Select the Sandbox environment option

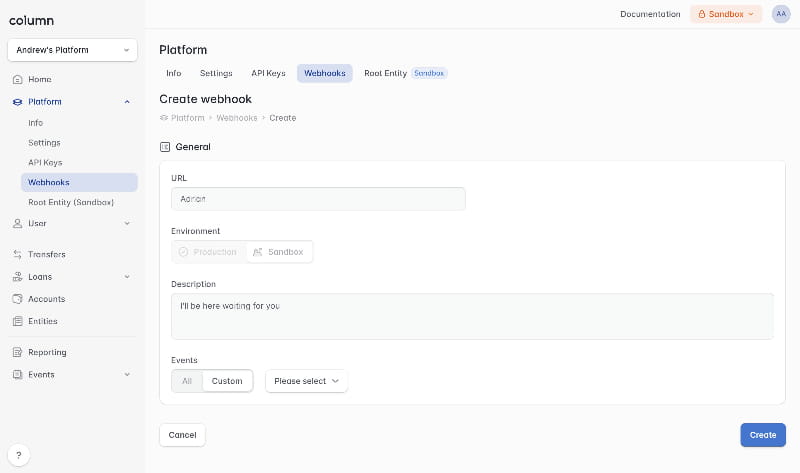[x=279, y=252]
